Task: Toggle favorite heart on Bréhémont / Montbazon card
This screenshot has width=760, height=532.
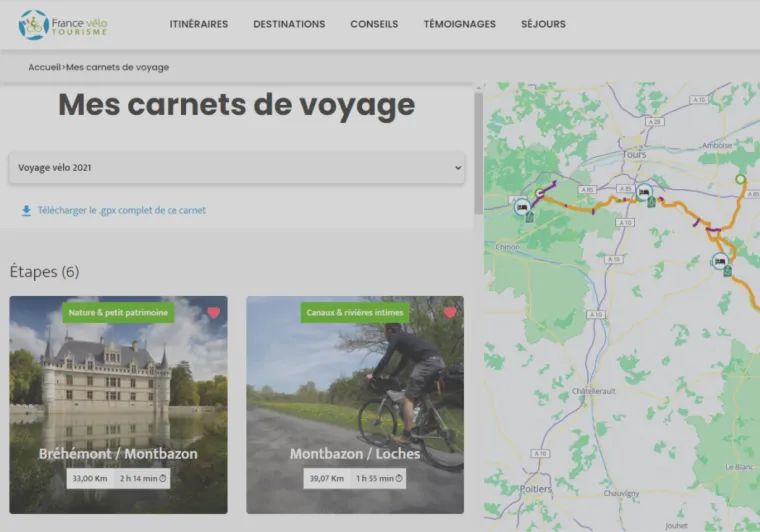Action: [x=214, y=313]
